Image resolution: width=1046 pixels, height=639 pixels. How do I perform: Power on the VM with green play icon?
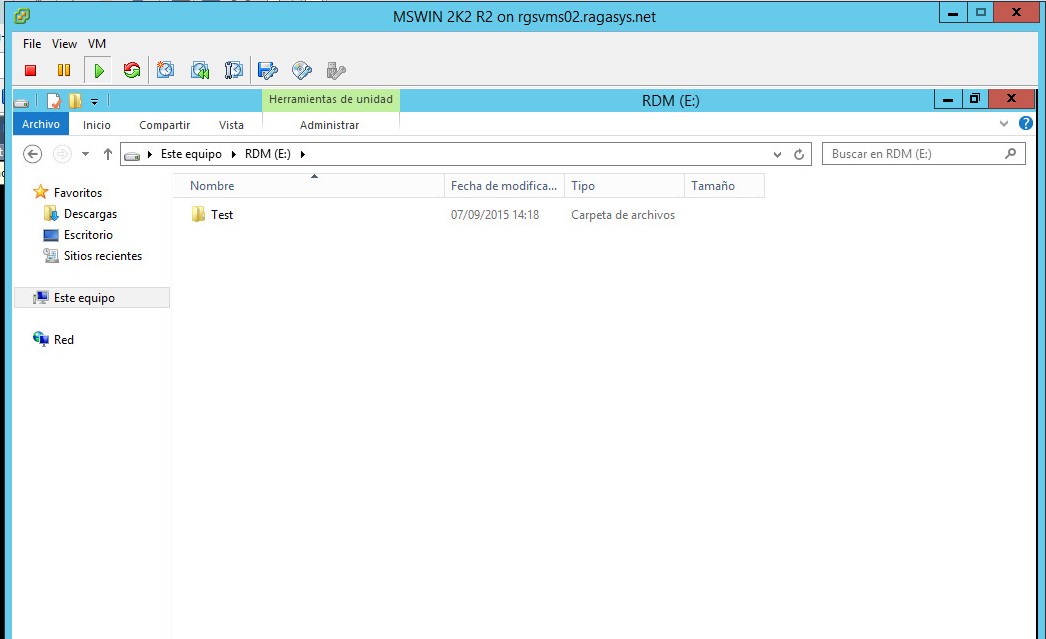pyautogui.click(x=98, y=70)
